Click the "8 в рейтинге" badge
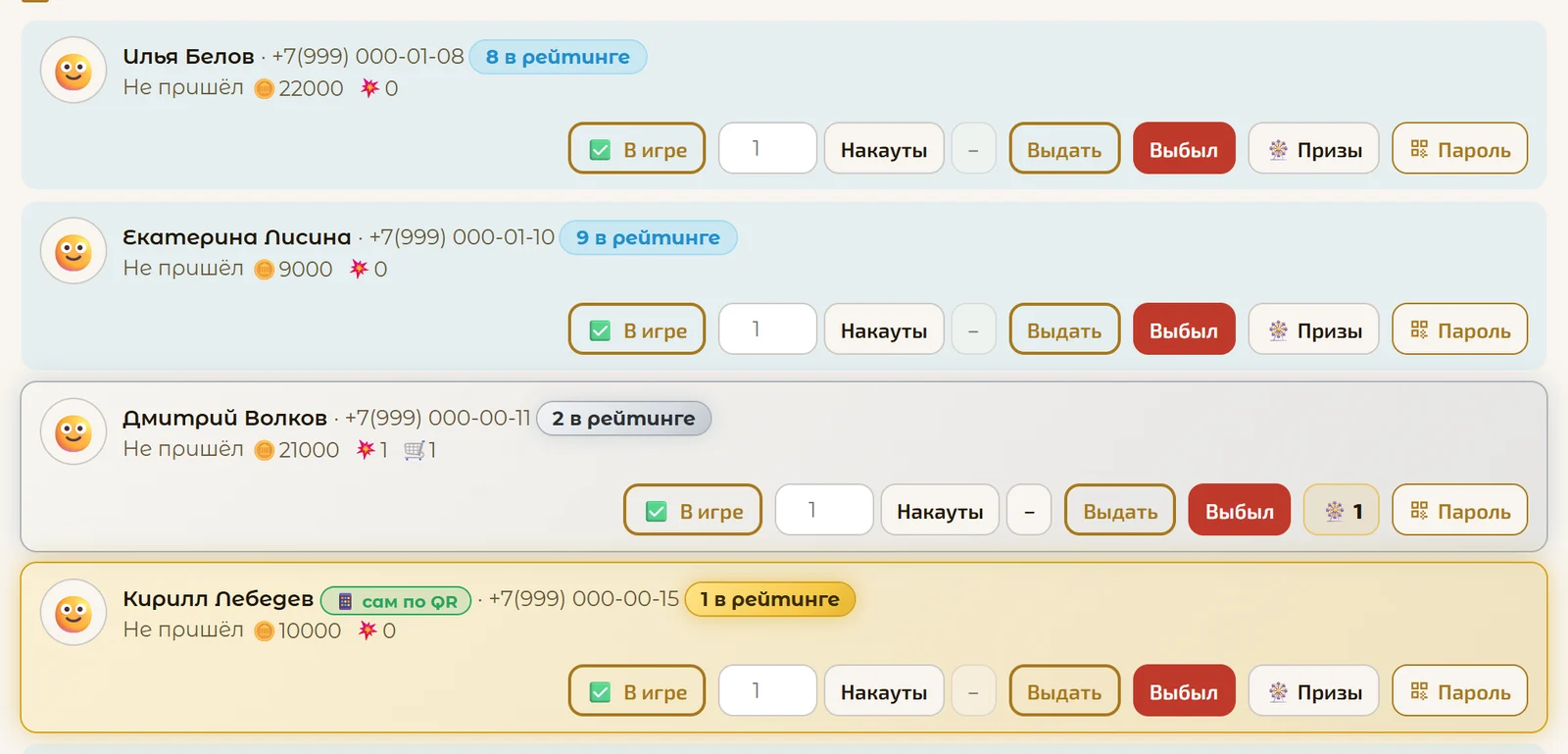Image resolution: width=1568 pixels, height=754 pixels. pyautogui.click(x=558, y=57)
